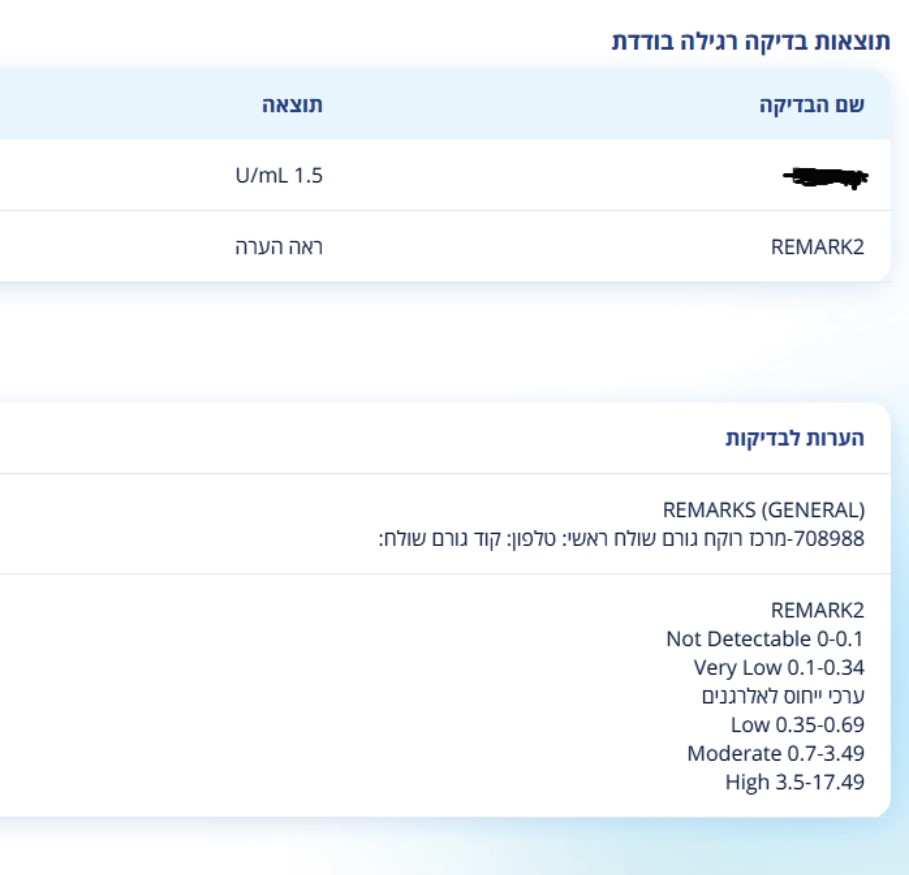Screen dimensions: 909x875
Task: Select the "Not Detectable 0-0.1" line
Action: [765, 639]
